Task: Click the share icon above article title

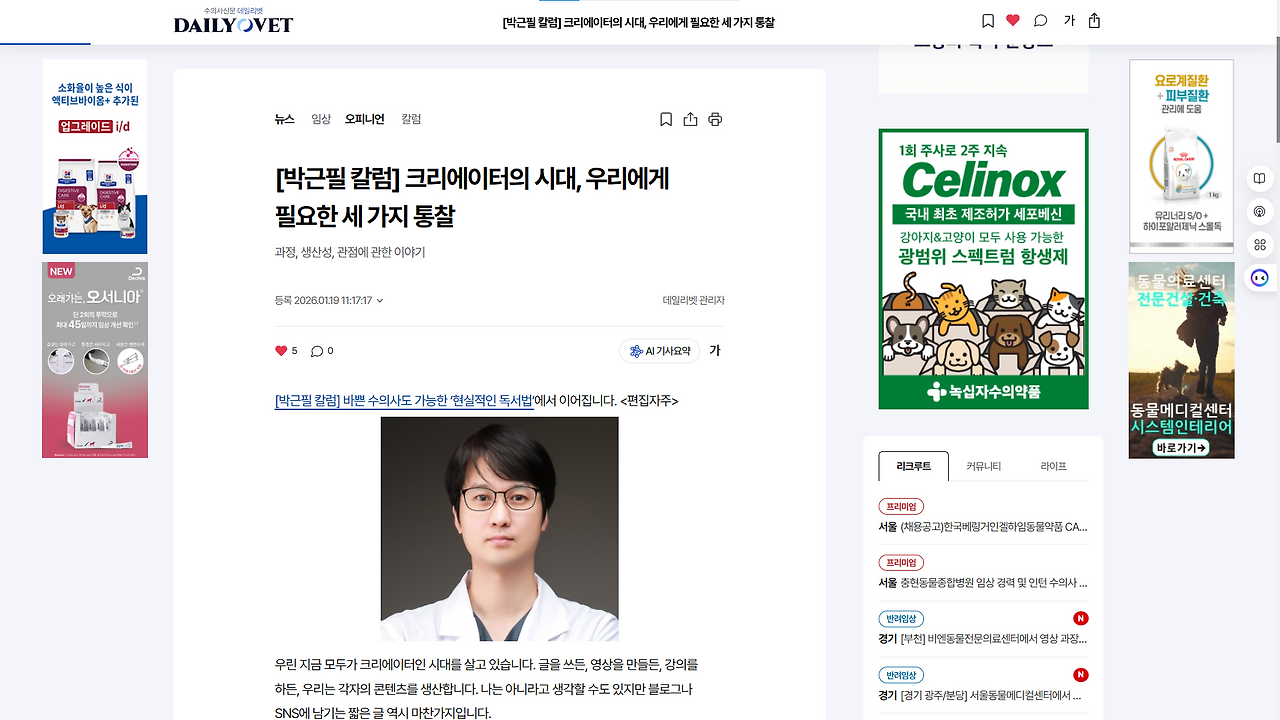Action: coord(690,119)
